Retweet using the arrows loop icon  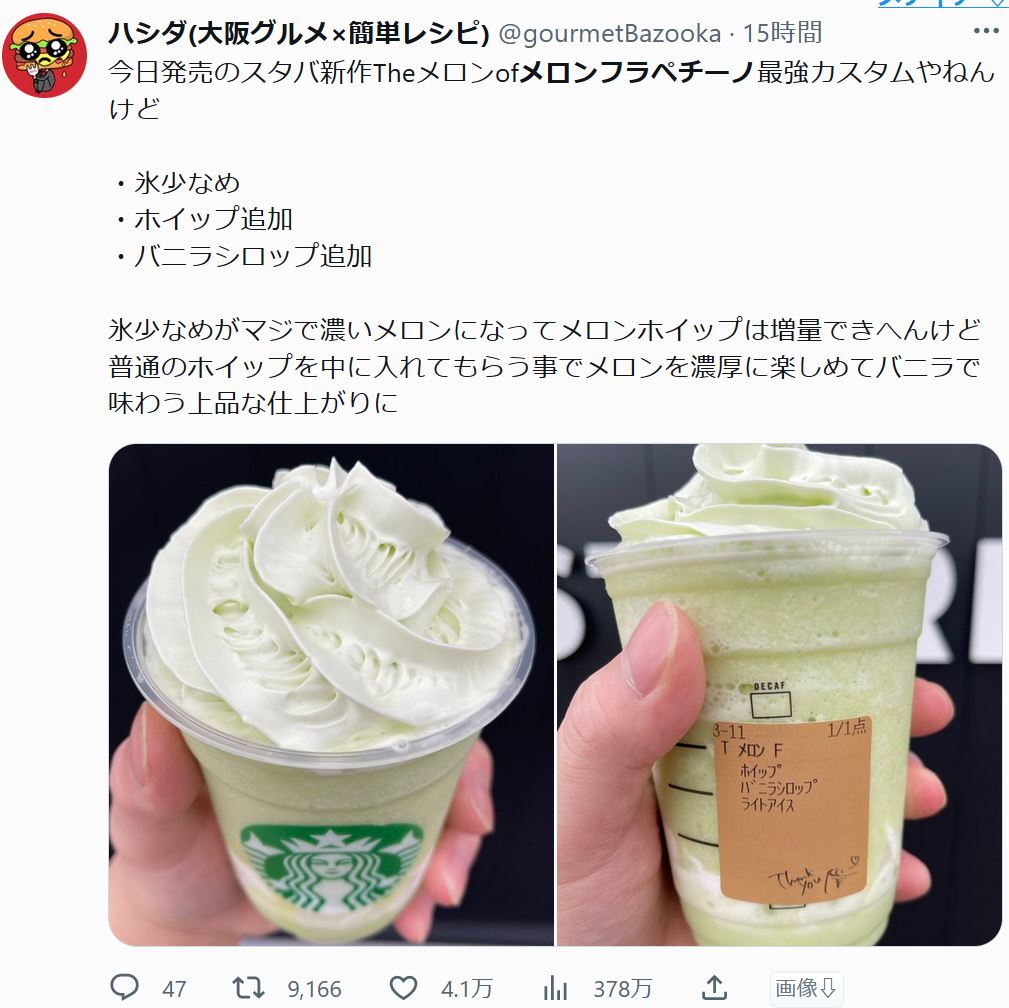[248, 987]
